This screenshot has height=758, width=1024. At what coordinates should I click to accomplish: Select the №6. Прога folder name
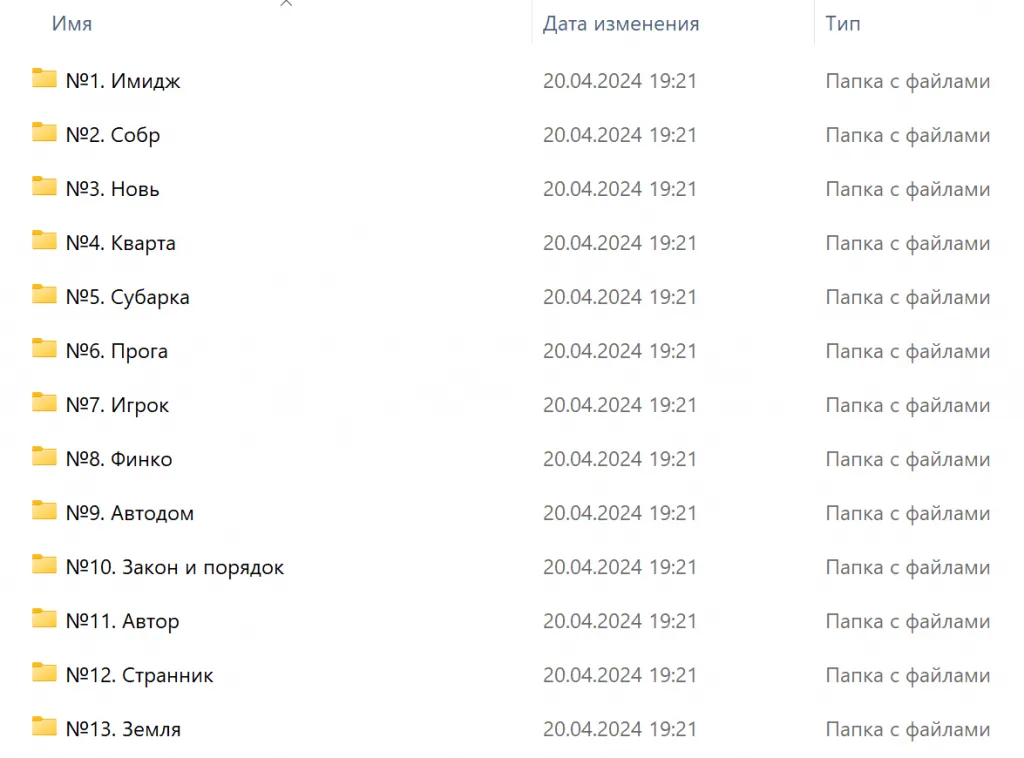(x=116, y=351)
